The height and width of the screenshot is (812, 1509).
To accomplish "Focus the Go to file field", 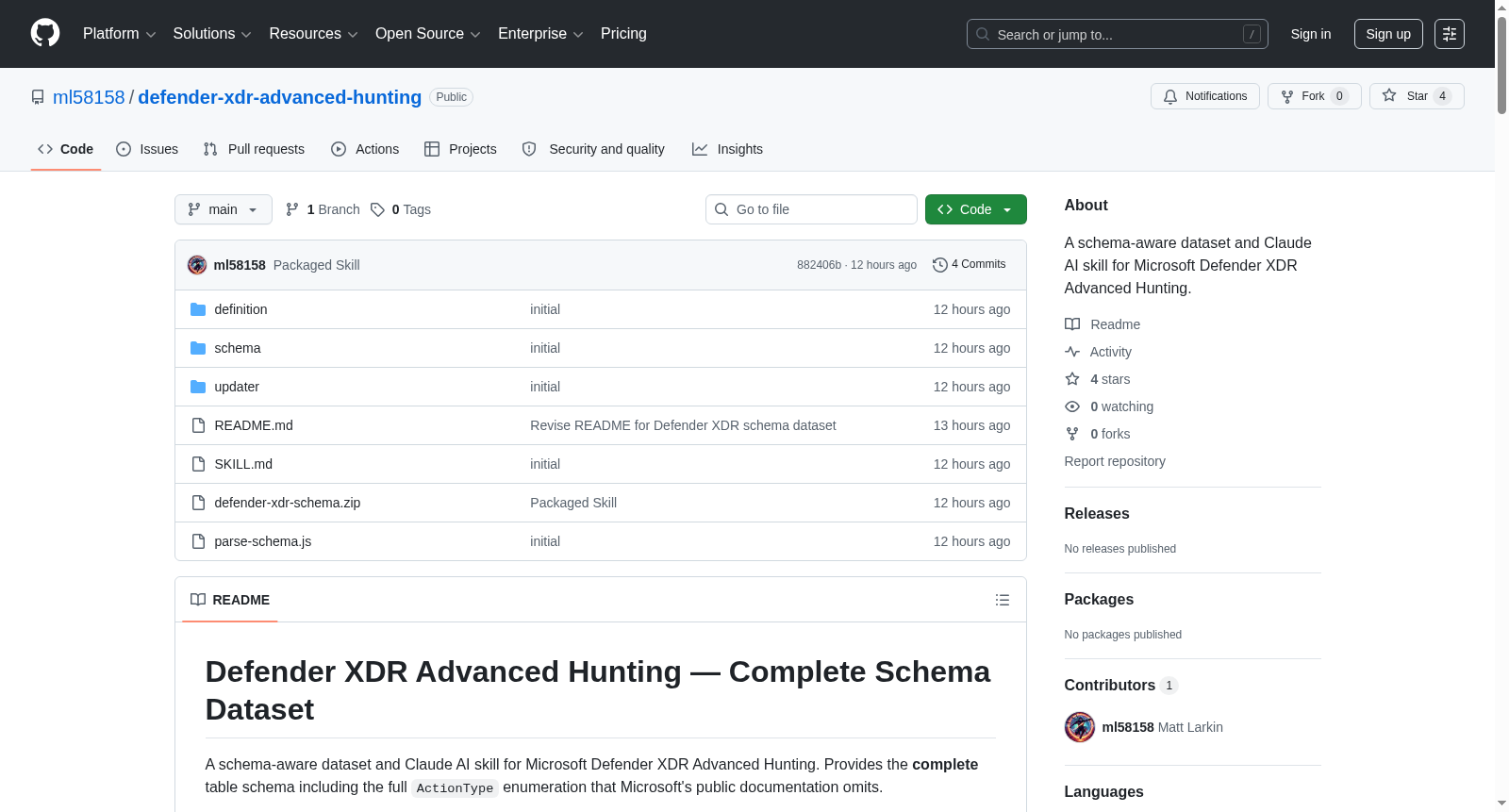I will [811, 209].
